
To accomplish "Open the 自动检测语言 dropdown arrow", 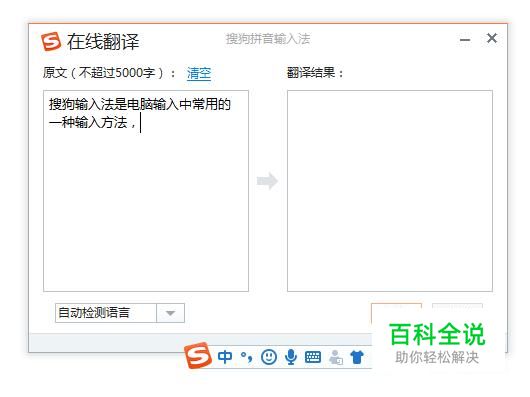I will pos(170,313).
